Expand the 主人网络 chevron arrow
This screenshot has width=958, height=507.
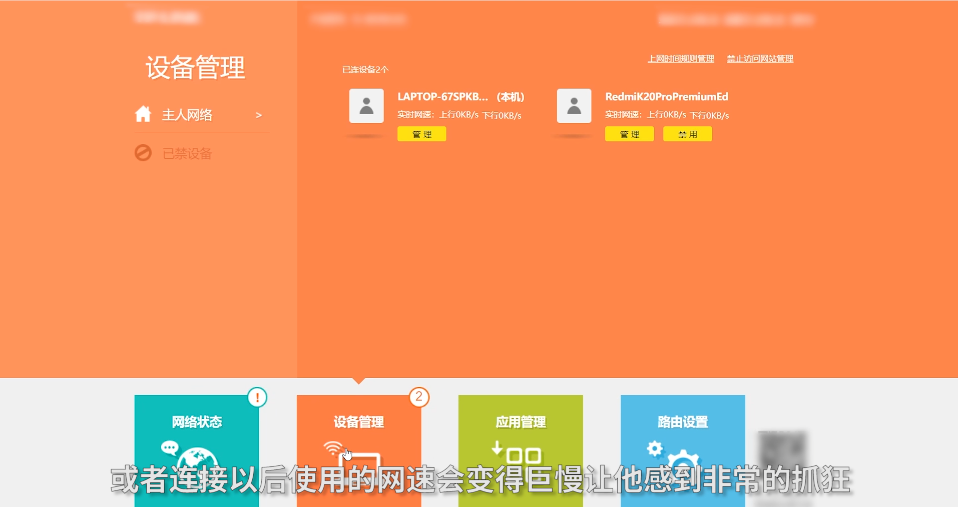(258, 115)
